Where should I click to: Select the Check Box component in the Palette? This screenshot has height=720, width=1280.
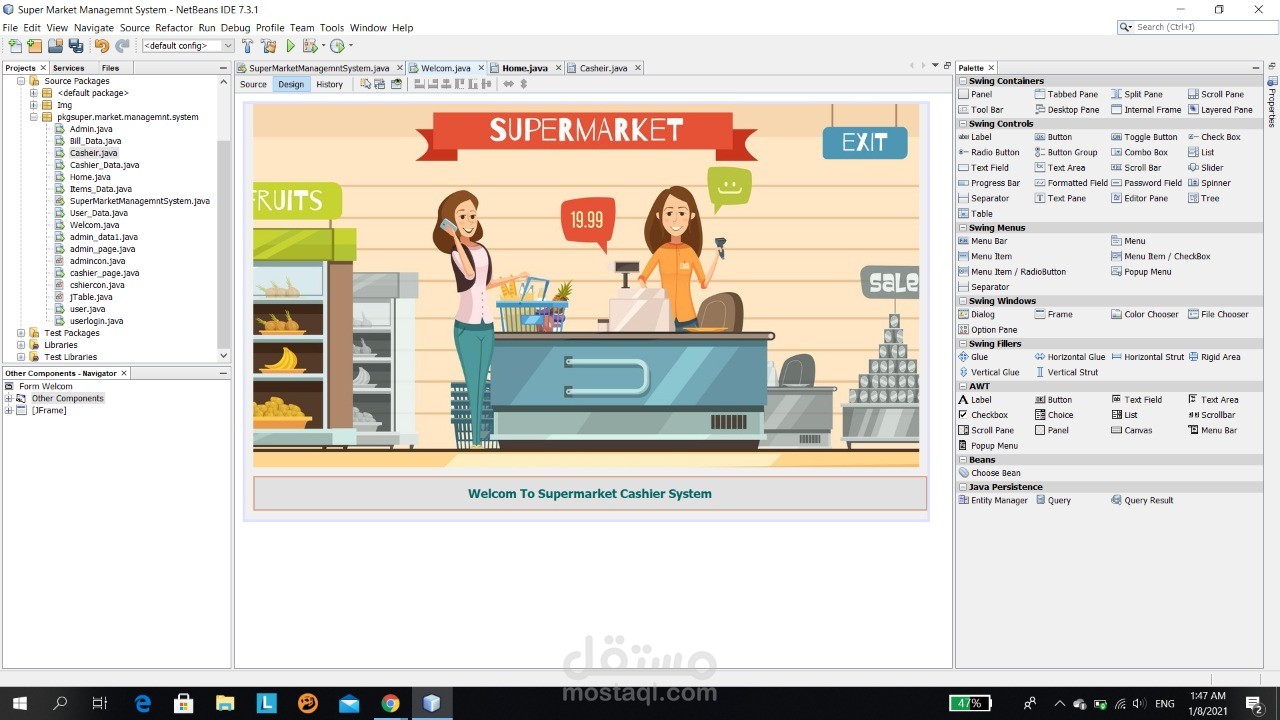pos(1216,137)
